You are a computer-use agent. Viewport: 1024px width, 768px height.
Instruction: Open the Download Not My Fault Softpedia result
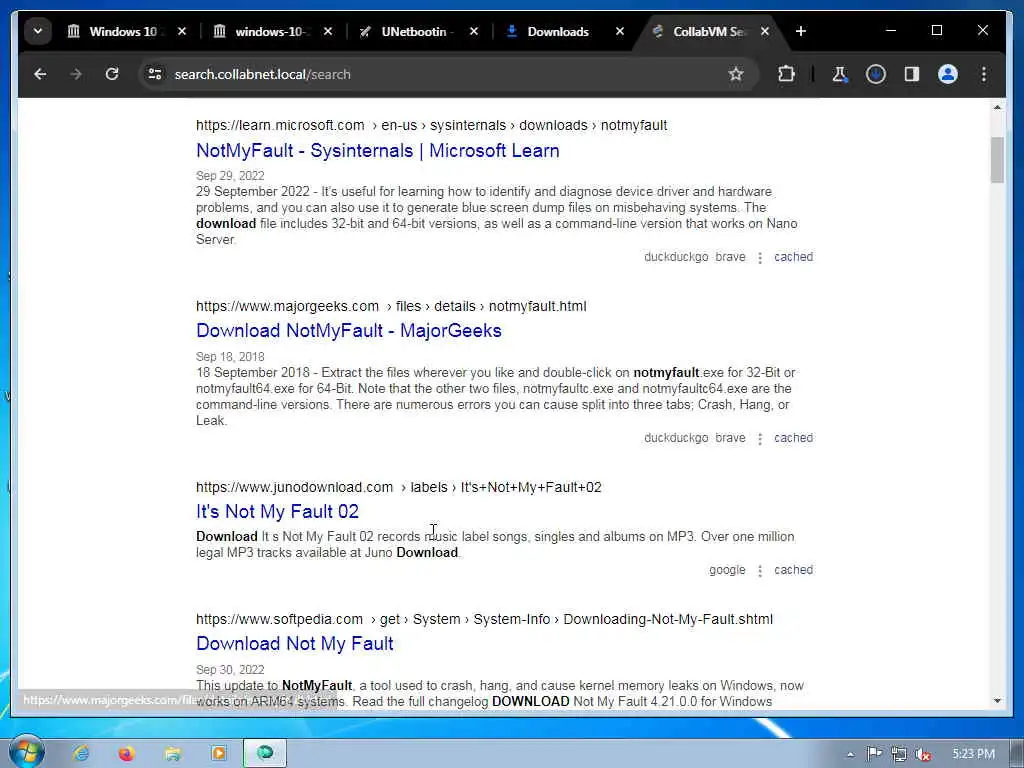pyautogui.click(x=295, y=644)
